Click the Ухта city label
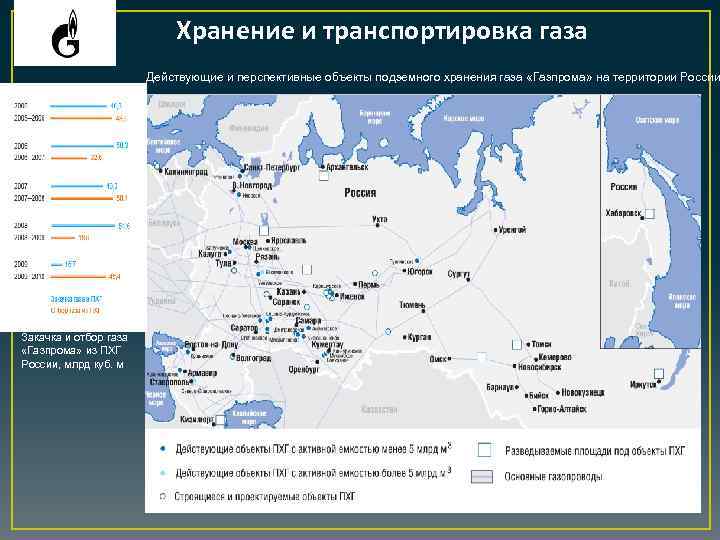720x540 pixels. tap(380, 219)
